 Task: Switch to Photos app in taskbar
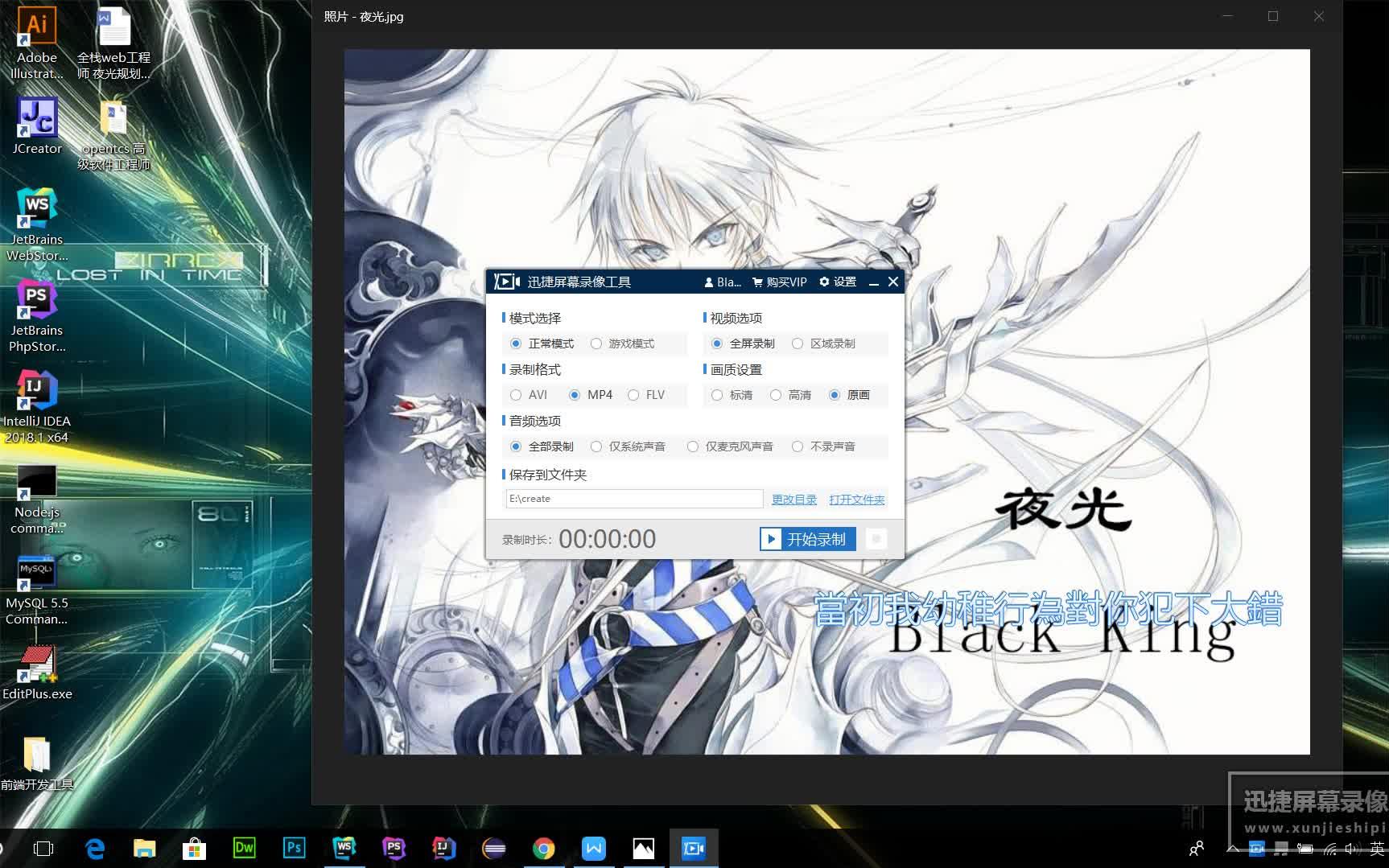[x=644, y=848]
